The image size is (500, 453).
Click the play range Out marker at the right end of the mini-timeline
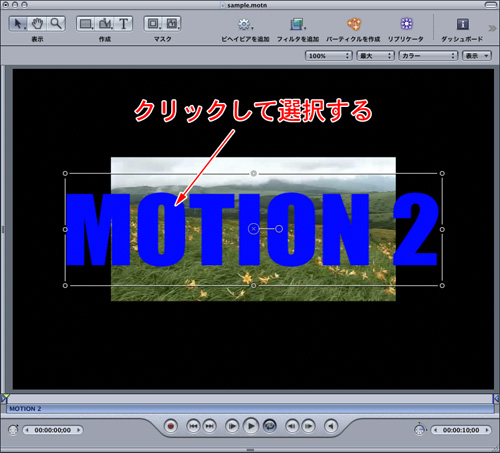(x=496, y=398)
